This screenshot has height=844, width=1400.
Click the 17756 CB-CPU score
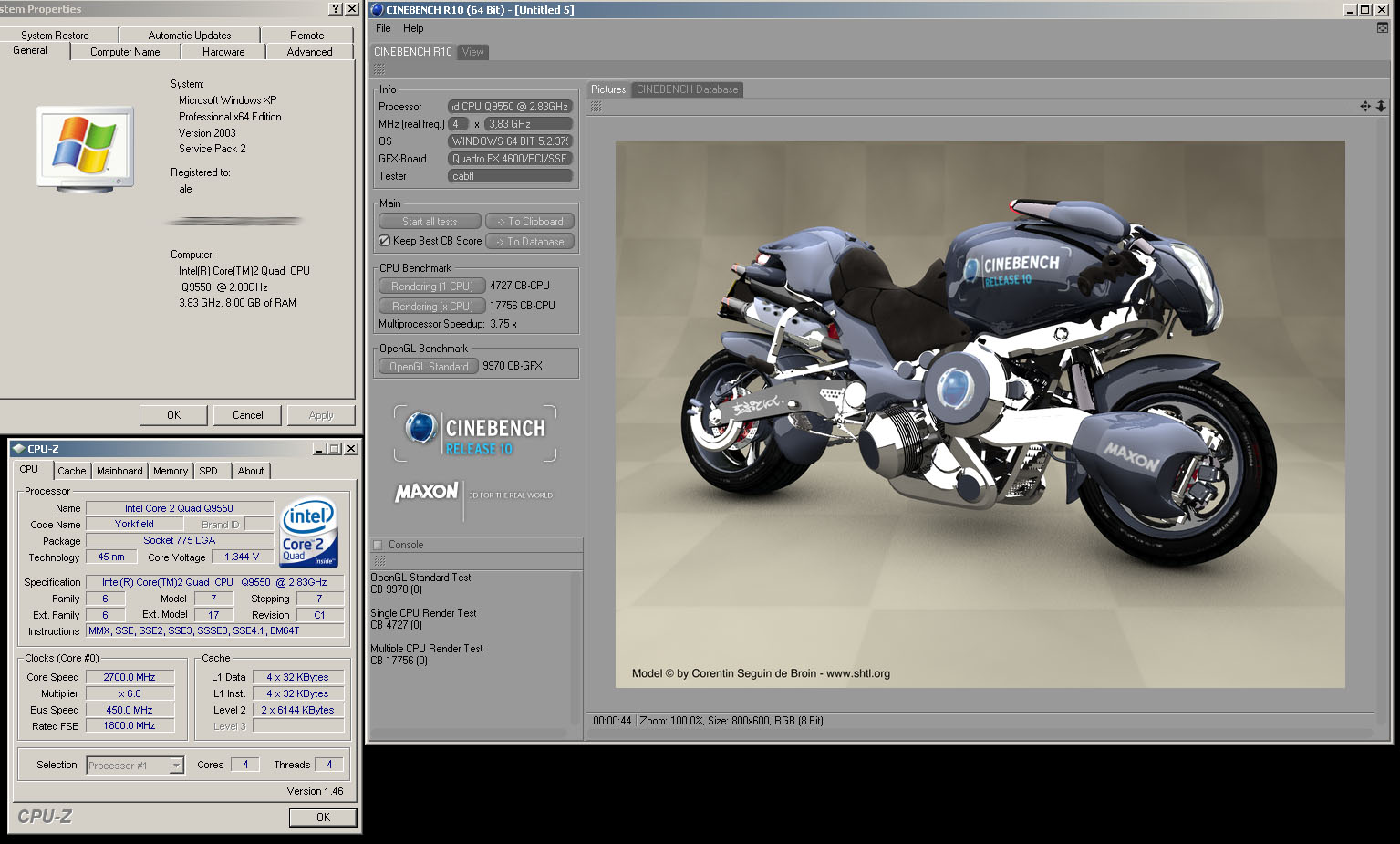[523, 306]
